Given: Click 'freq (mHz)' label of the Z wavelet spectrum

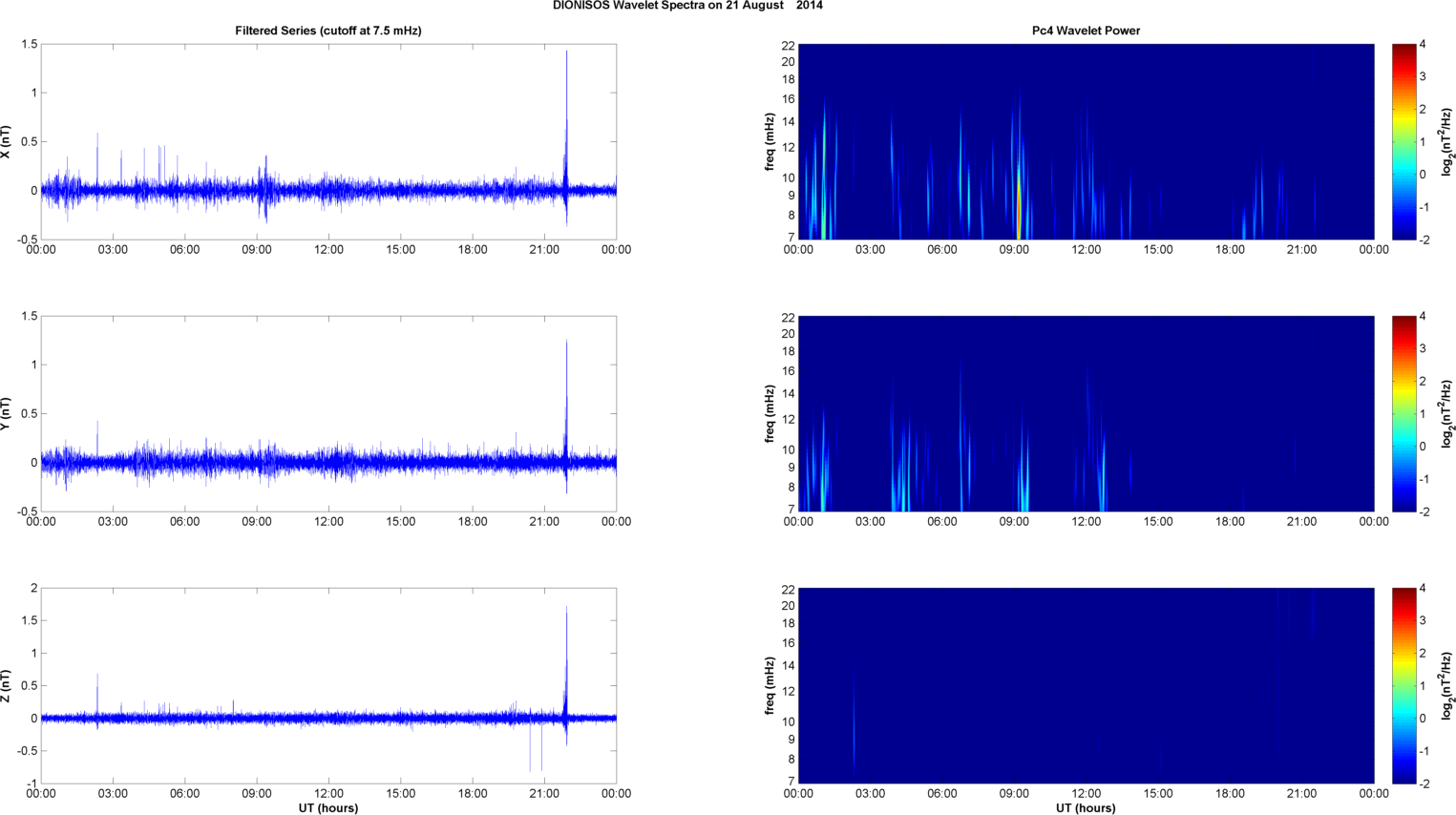Looking at the screenshot, I should pos(770,686).
